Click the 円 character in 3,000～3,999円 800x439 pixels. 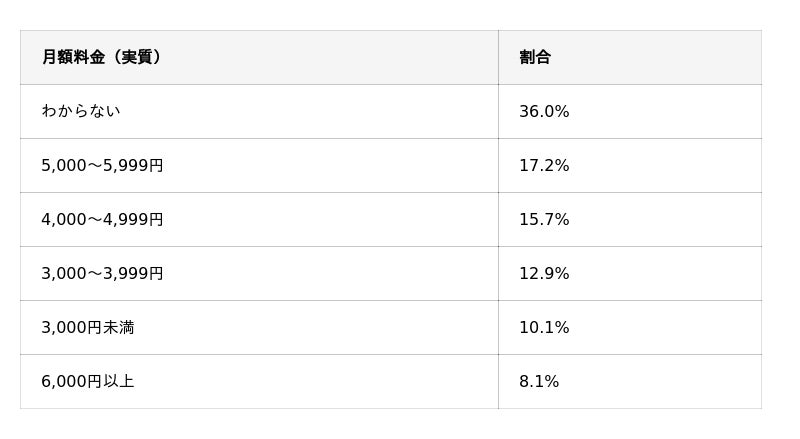coord(156,274)
